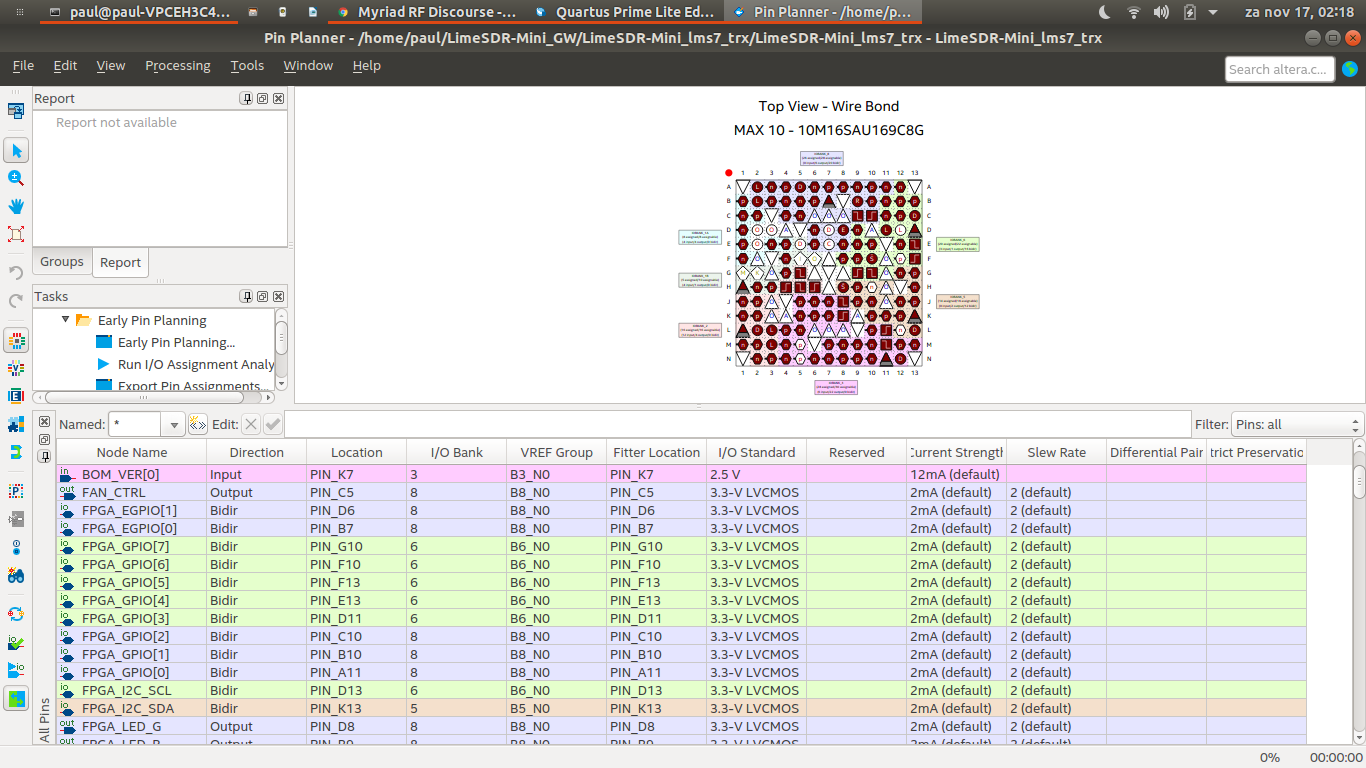Pin the Report panel
Image resolution: width=1366 pixels, height=768 pixels.
coord(246,99)
